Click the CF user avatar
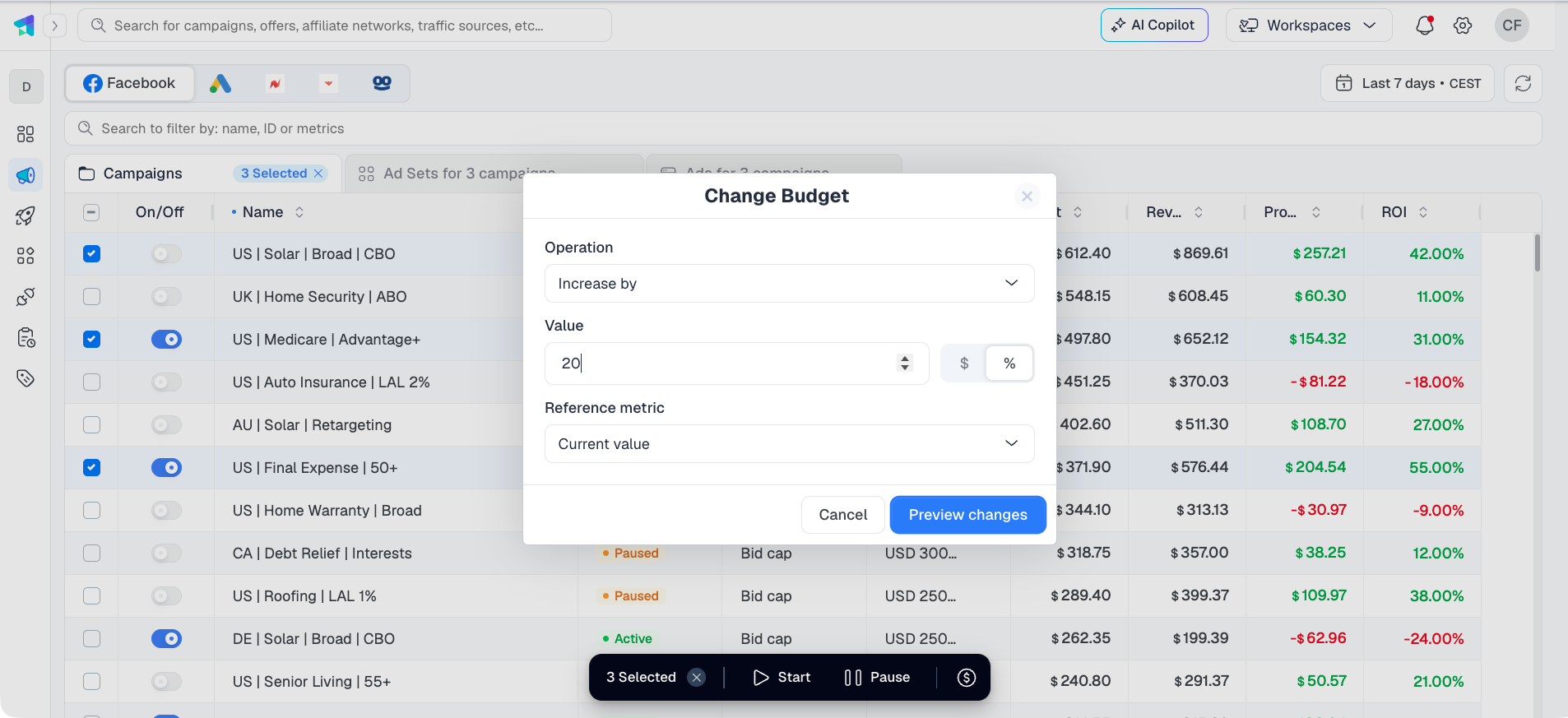This screenshot has height=718, width=1568. [1511, 25]
